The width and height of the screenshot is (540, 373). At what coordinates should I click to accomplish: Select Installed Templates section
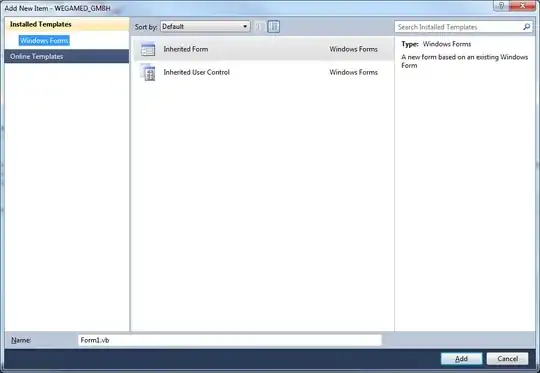[x=67, y=24]
